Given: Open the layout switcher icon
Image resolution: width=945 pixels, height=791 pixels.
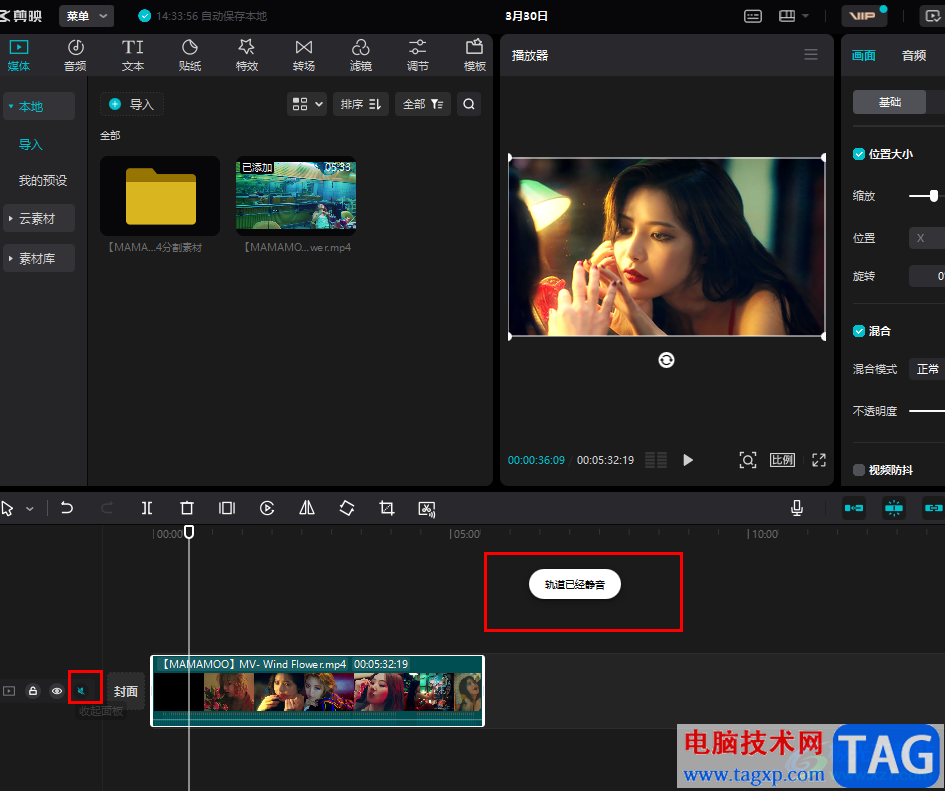Looking at the screenshot, I should click(787, 16).
